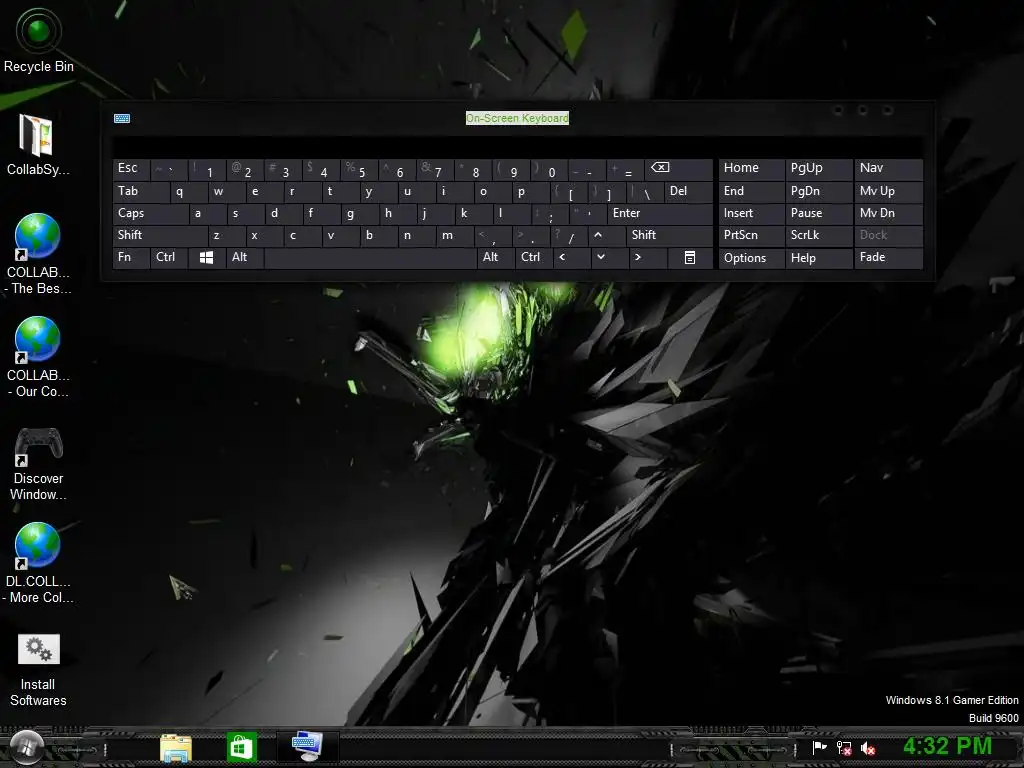This screenshot has width=1024, height=768.
Task: Click the PgDn key
Action: [819, 191]
